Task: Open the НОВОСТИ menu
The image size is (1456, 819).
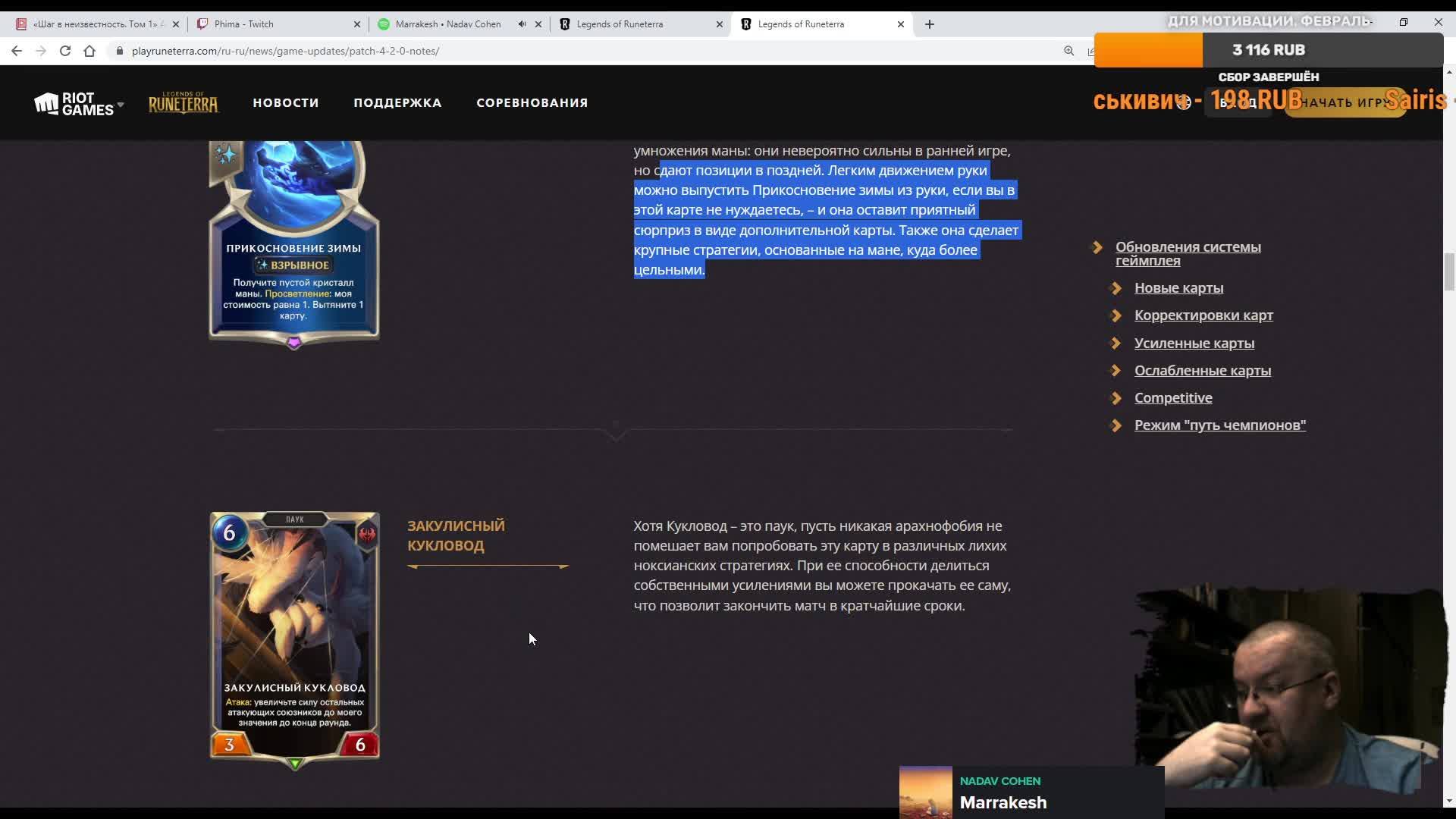Action: pos(286,102)
